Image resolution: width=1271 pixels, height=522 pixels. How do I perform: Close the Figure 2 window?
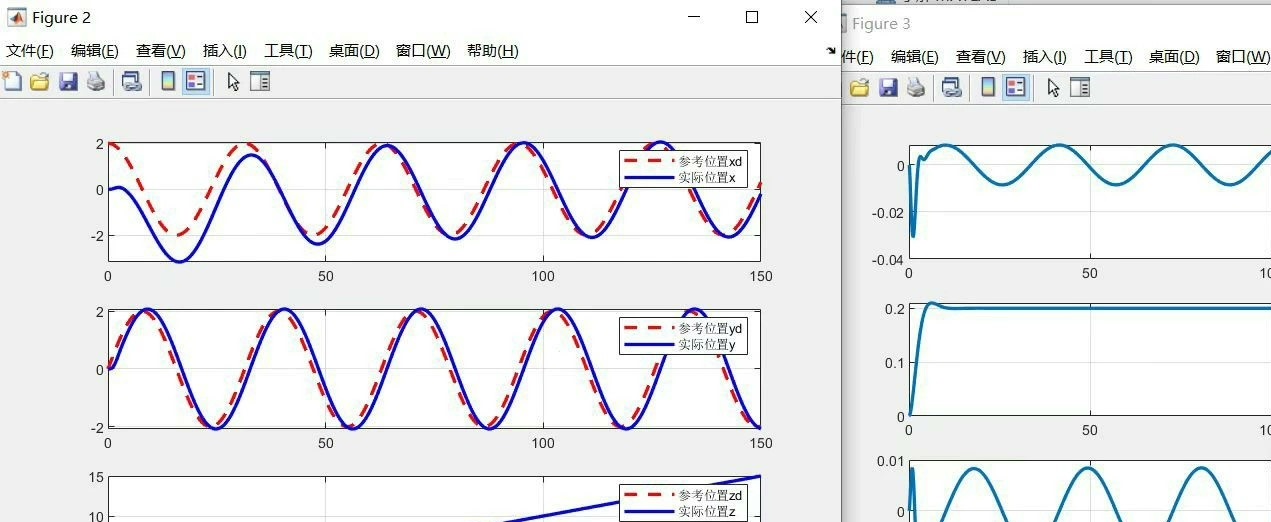[811, 17]
